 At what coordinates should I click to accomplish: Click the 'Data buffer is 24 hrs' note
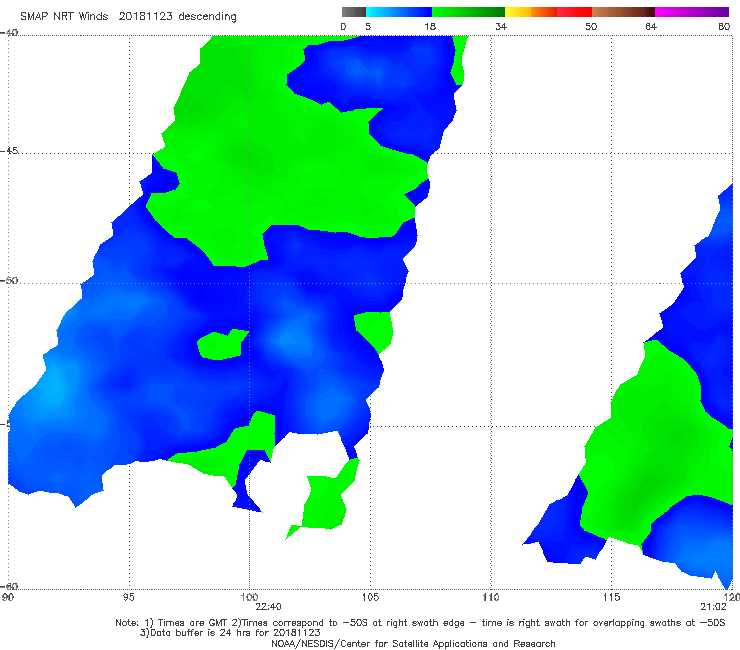tap(230, 633)
